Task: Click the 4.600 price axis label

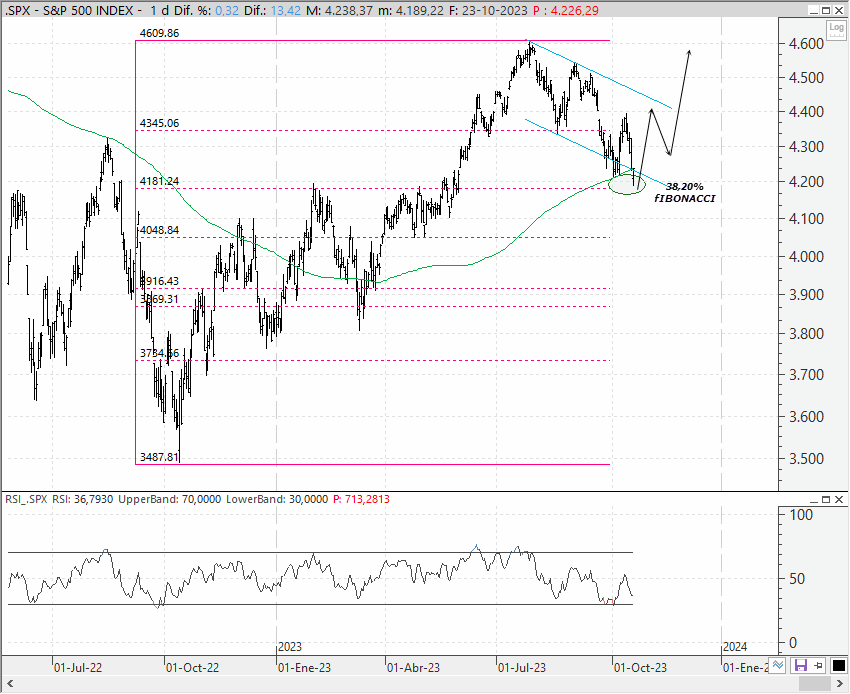Action: click(807, 43)
